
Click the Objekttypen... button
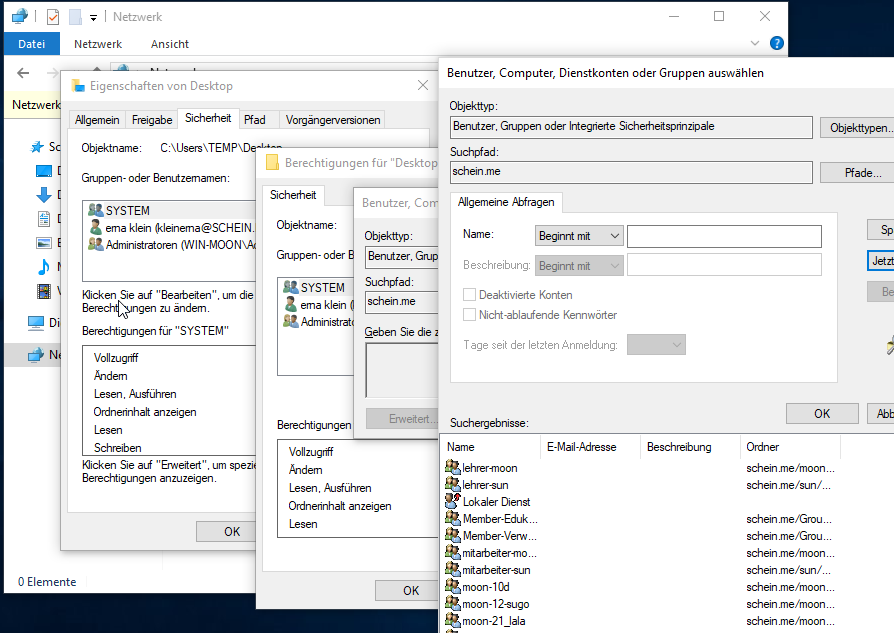858,128
